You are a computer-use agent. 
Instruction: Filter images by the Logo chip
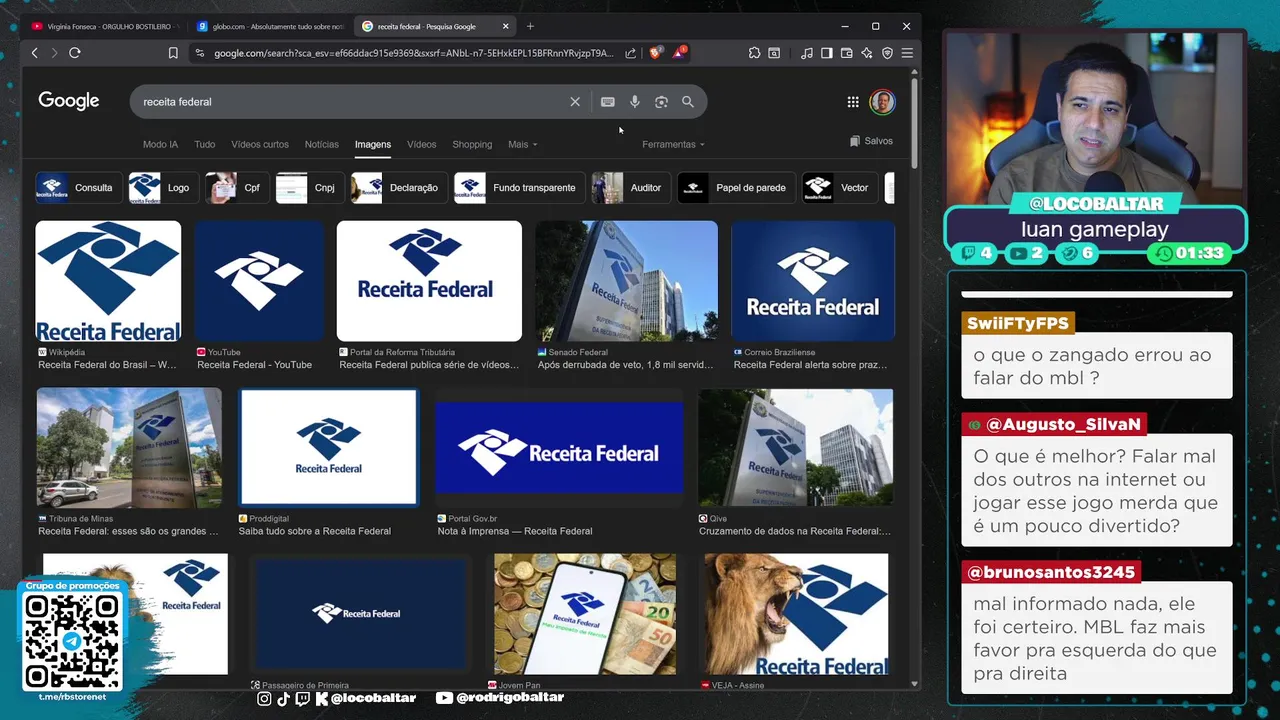pos(162,188)
